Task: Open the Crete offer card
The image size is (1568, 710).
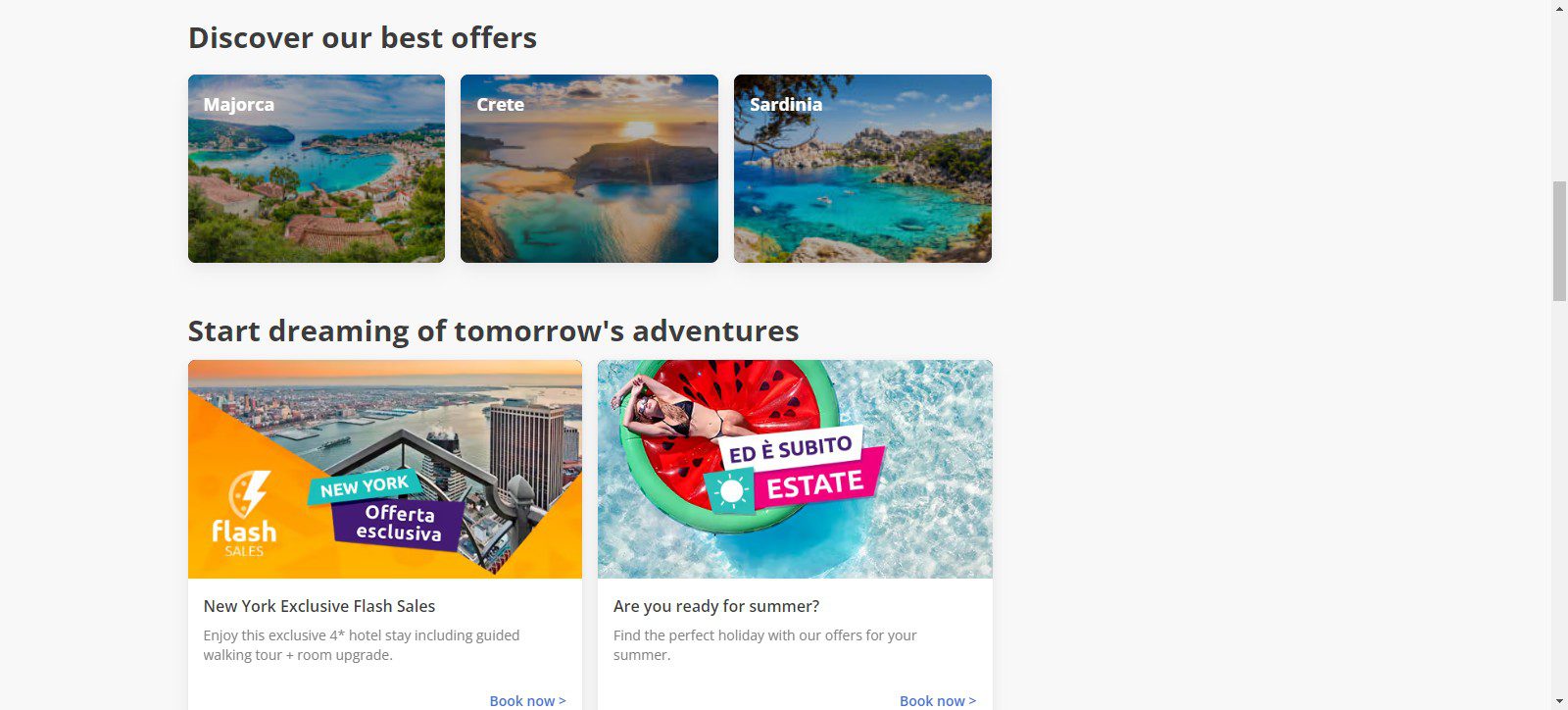Action: (589, 169)
